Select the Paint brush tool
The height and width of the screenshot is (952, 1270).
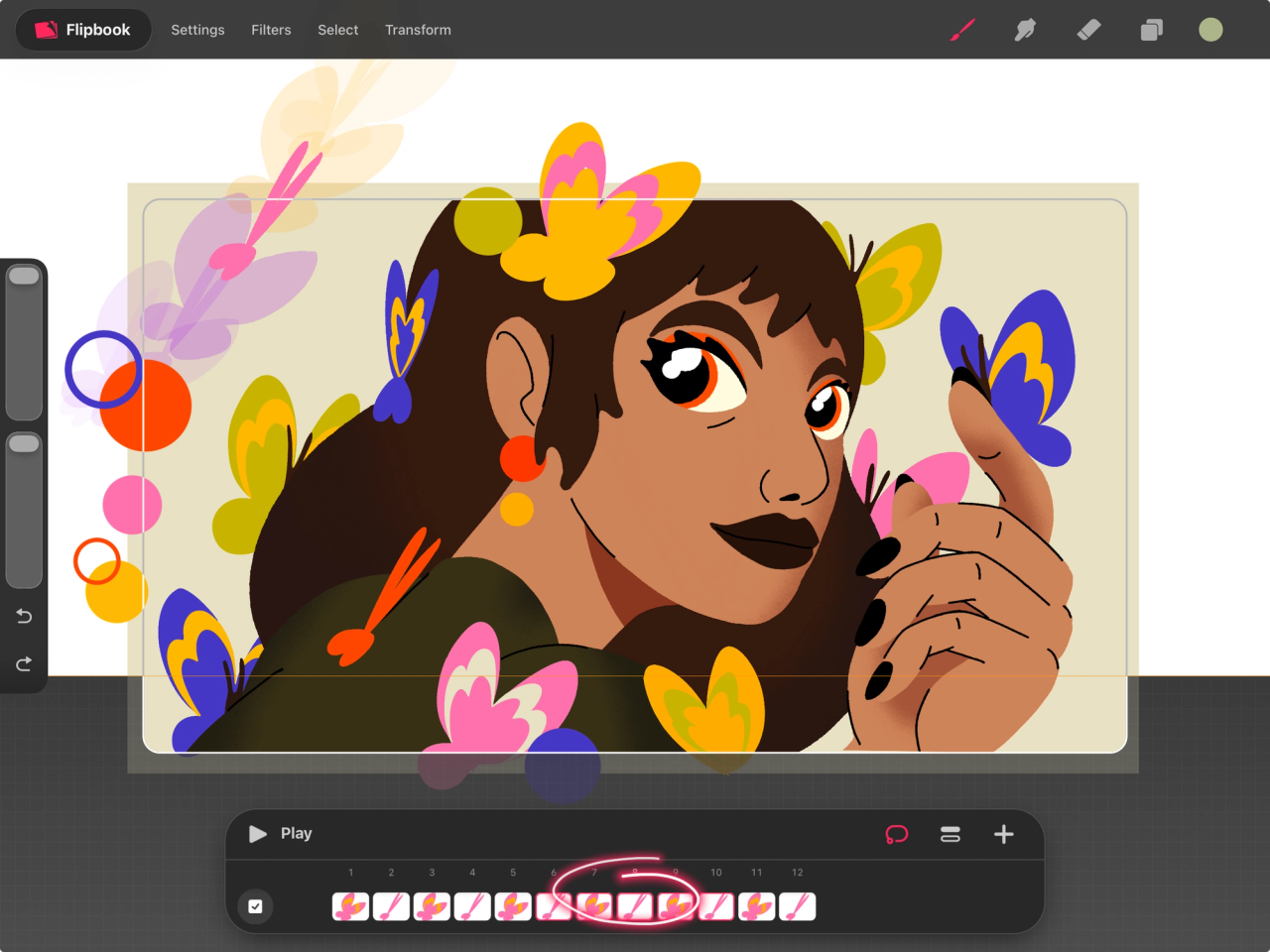click(960, 30)
